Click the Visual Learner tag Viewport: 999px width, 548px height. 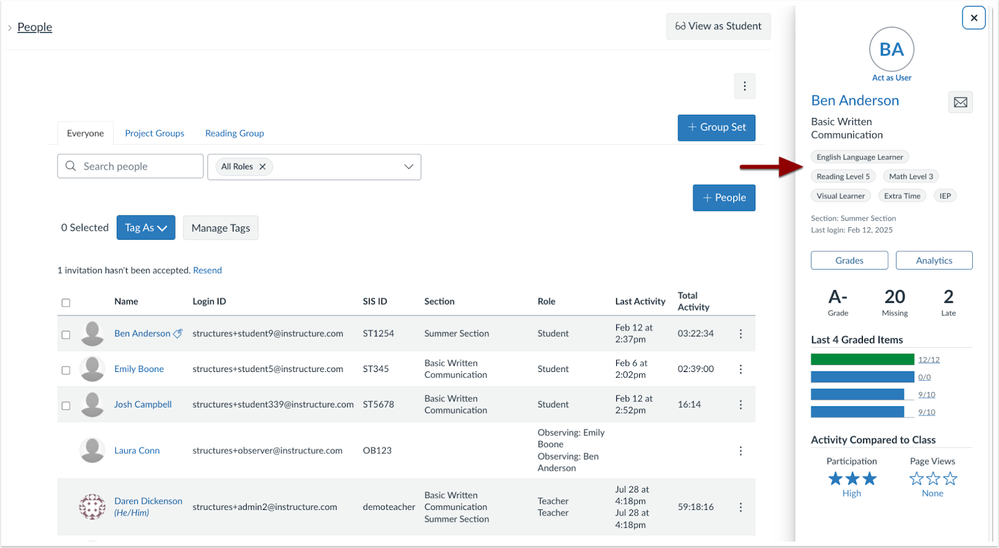(840, 196)
